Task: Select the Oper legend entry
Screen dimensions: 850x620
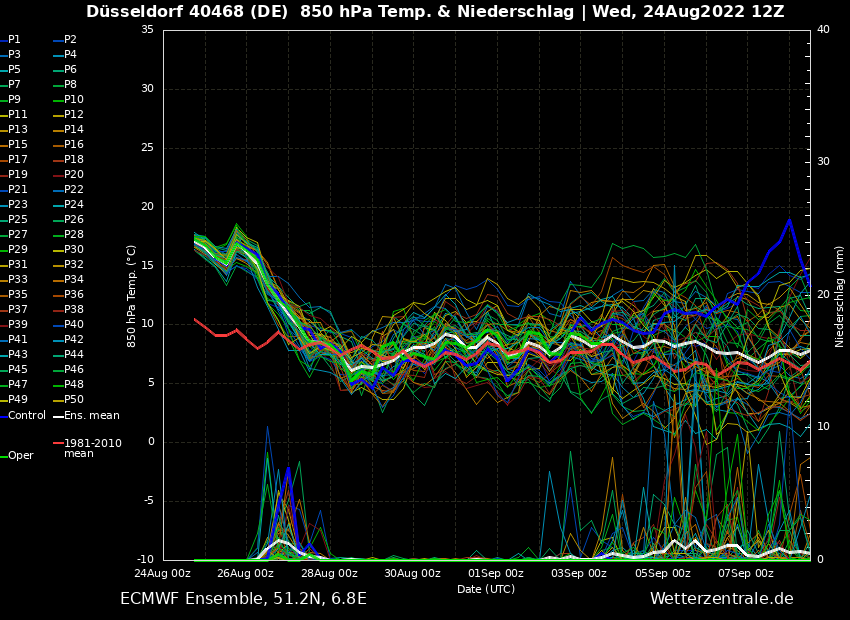Action: pyautogui.click(x=21, y=455)
